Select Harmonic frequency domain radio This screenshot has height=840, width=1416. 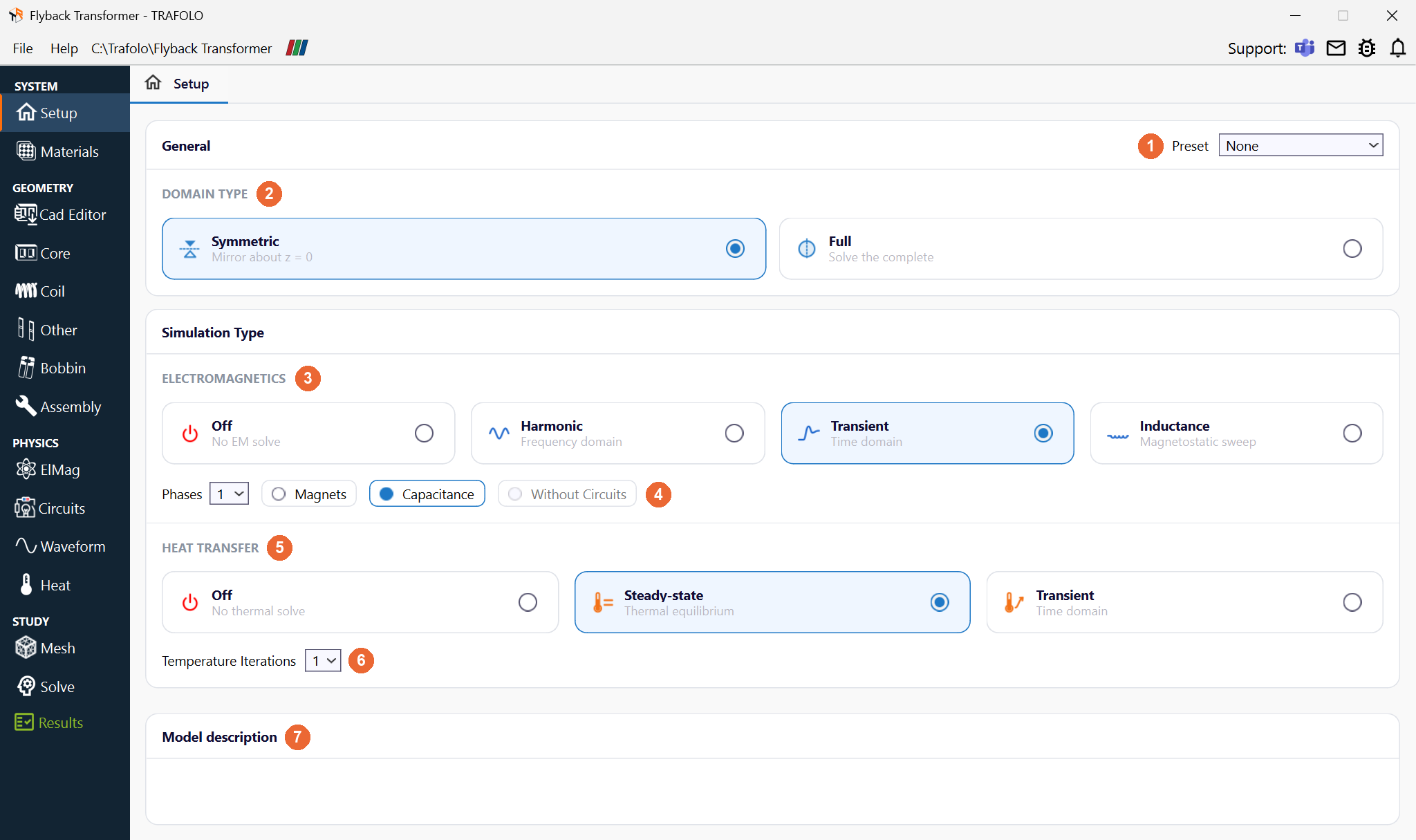[734, 433]
